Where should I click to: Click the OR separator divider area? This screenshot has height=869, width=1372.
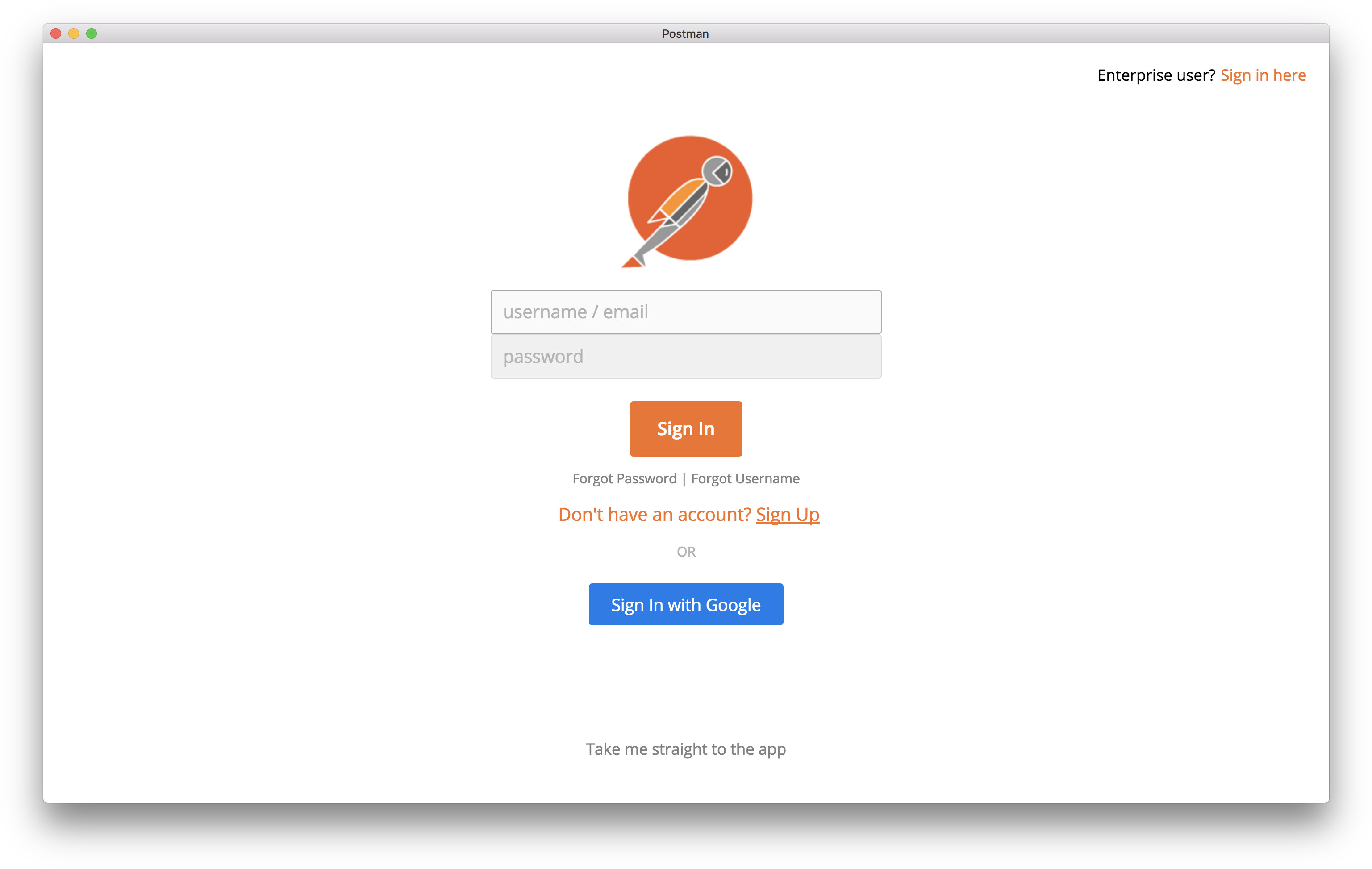pyautogui.click(x=686, y=551)
